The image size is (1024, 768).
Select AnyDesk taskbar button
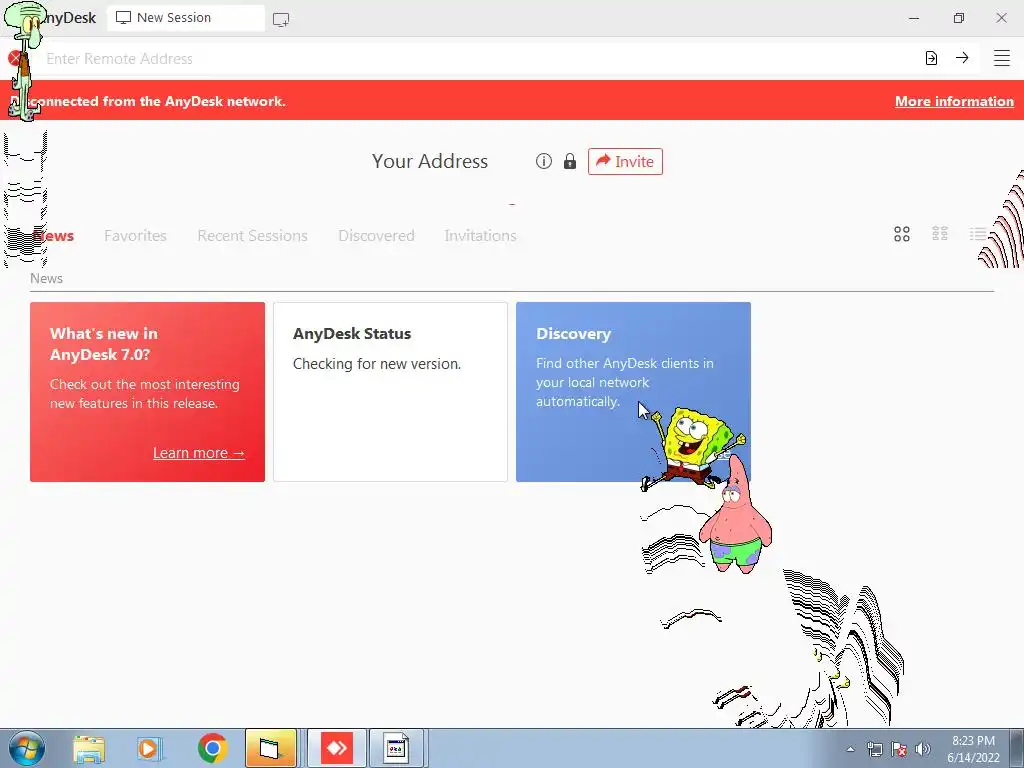(337, 748)
